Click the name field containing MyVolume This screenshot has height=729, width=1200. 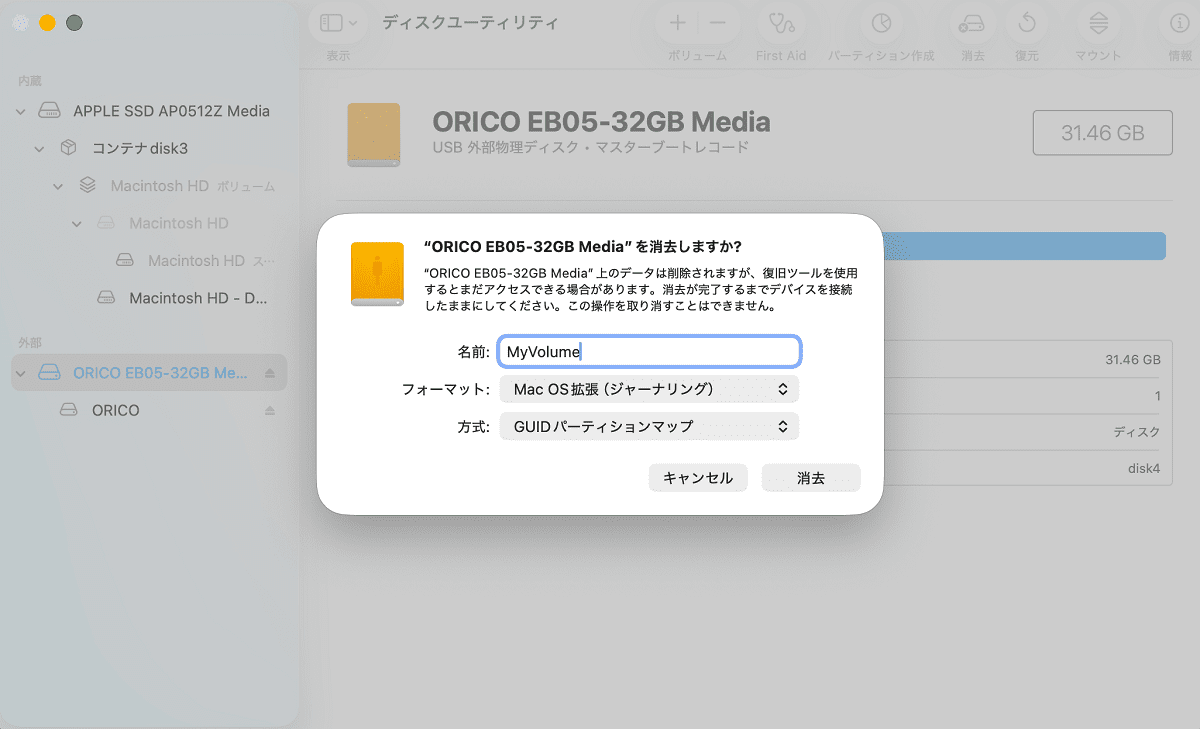coord(649,351)
